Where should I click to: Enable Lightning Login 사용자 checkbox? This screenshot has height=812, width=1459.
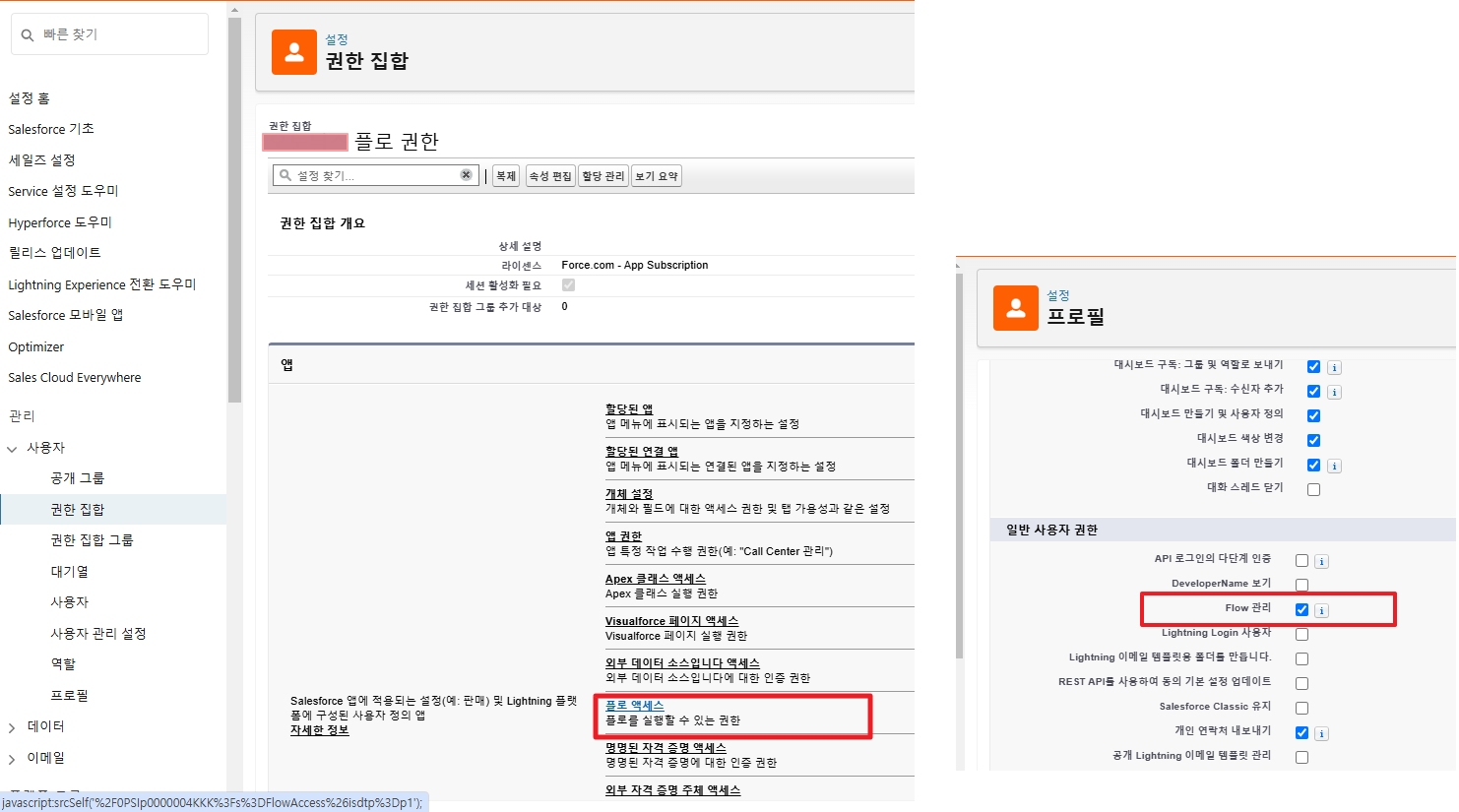point(1301,635)
